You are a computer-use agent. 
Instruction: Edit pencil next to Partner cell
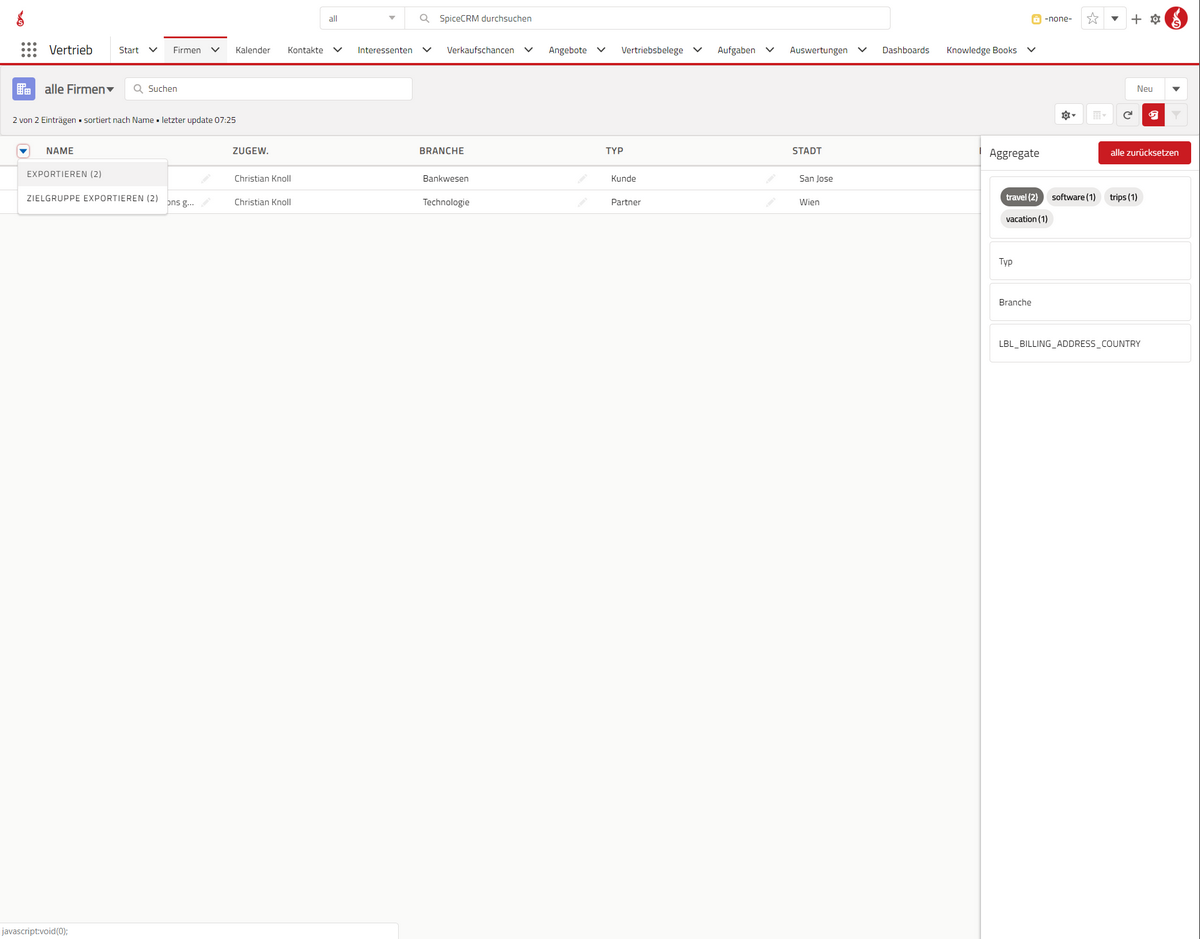click(x=770, y=202)
